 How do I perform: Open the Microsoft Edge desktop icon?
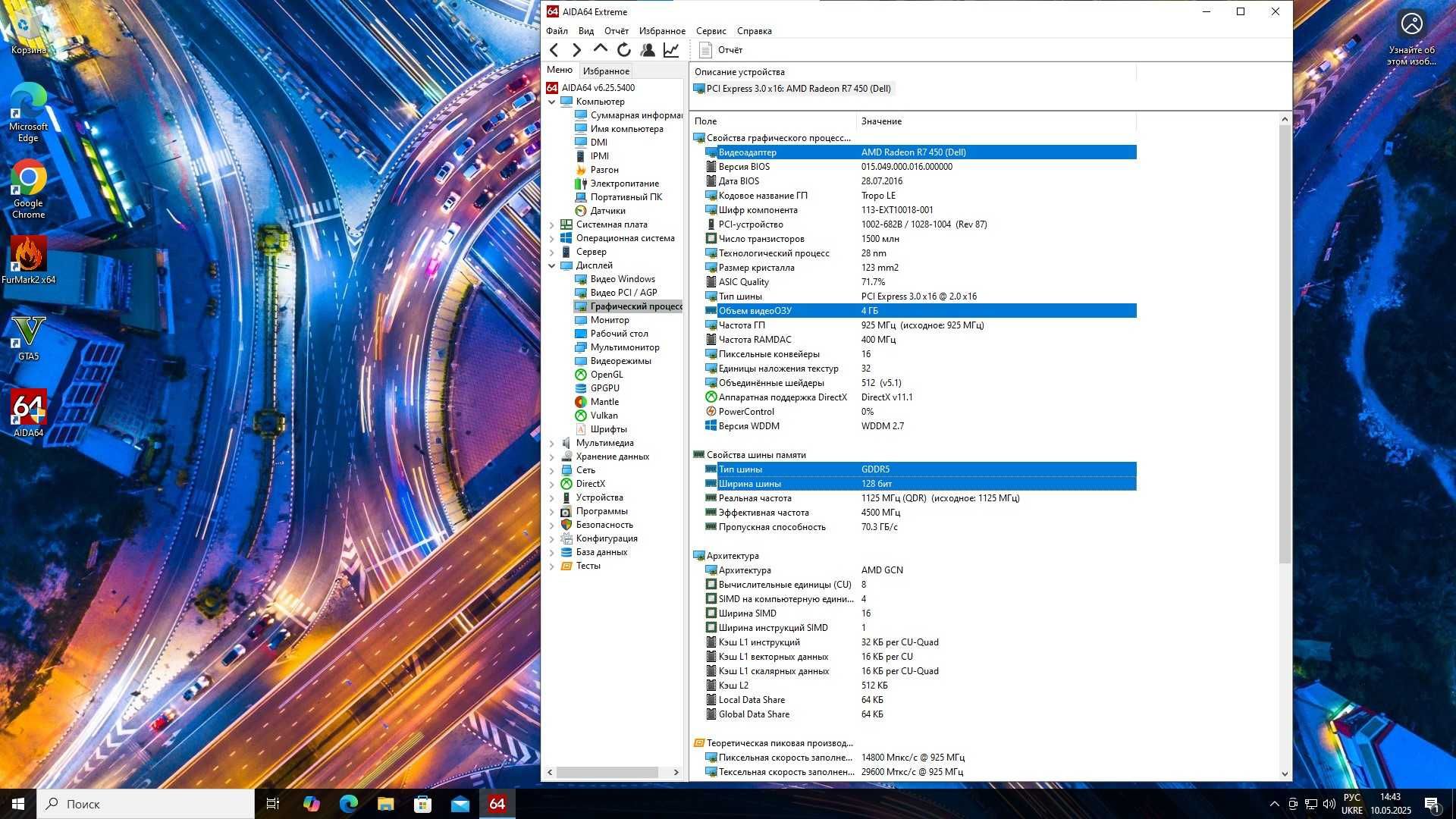pos(28,112)
